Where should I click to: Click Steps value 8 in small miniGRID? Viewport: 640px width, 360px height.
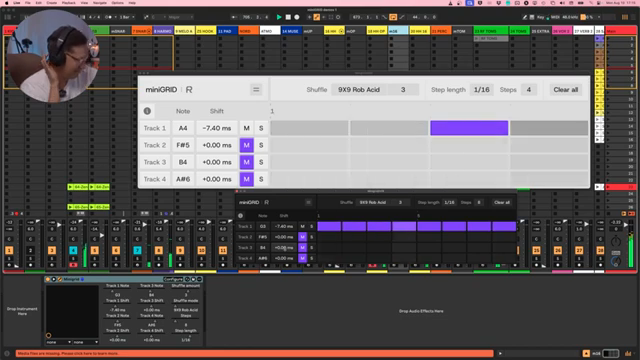(479, 202)
